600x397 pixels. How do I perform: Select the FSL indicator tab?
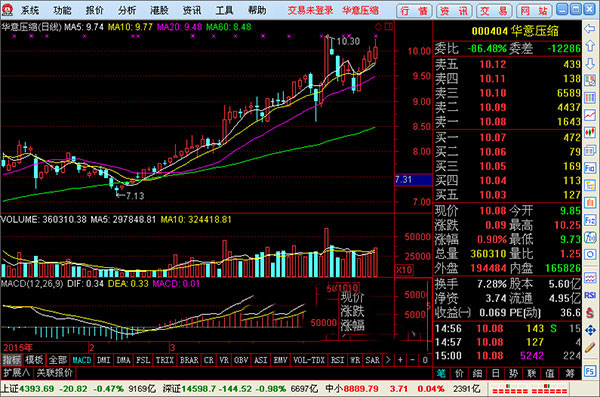coord(143,360)
